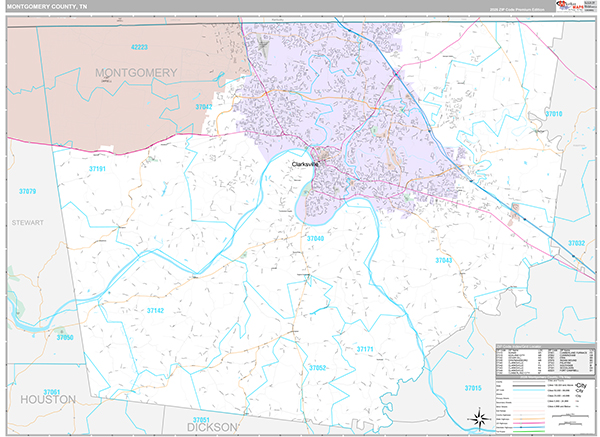
Task: Select ZIP code label 37061
Action: pos(52,392)
